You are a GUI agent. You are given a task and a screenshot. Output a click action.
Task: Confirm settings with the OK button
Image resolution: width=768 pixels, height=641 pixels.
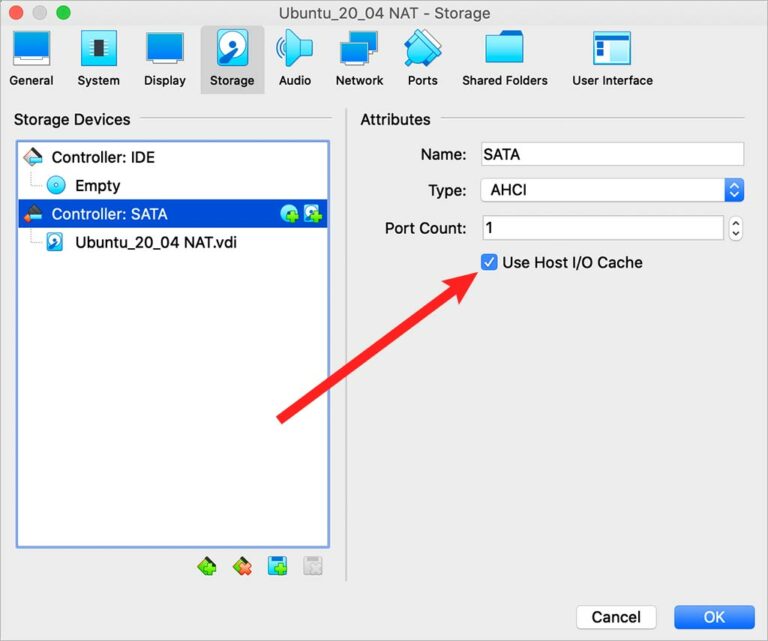coord(714,617)
